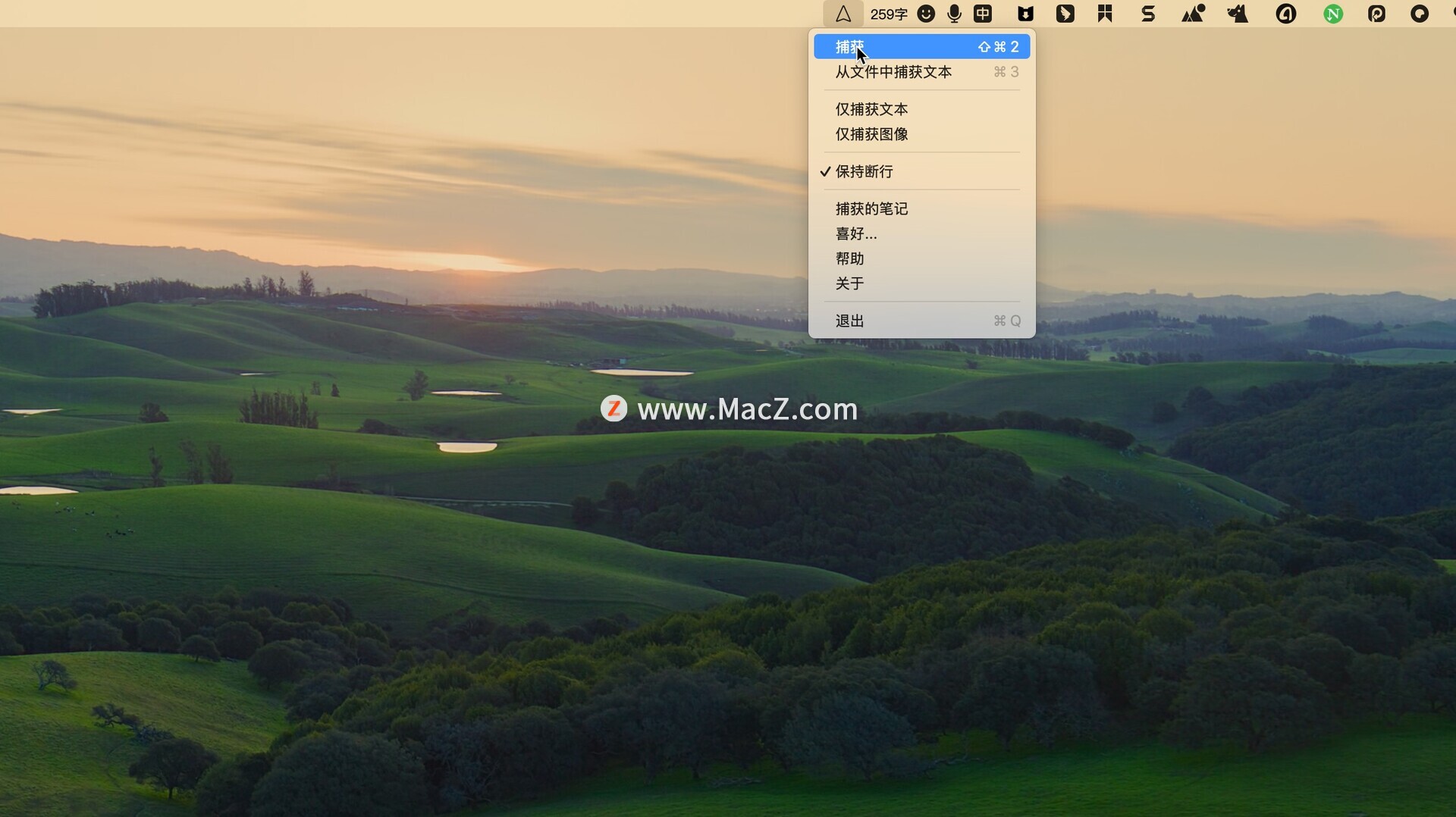Choose 仅捕获文本 option

(921, 109)
